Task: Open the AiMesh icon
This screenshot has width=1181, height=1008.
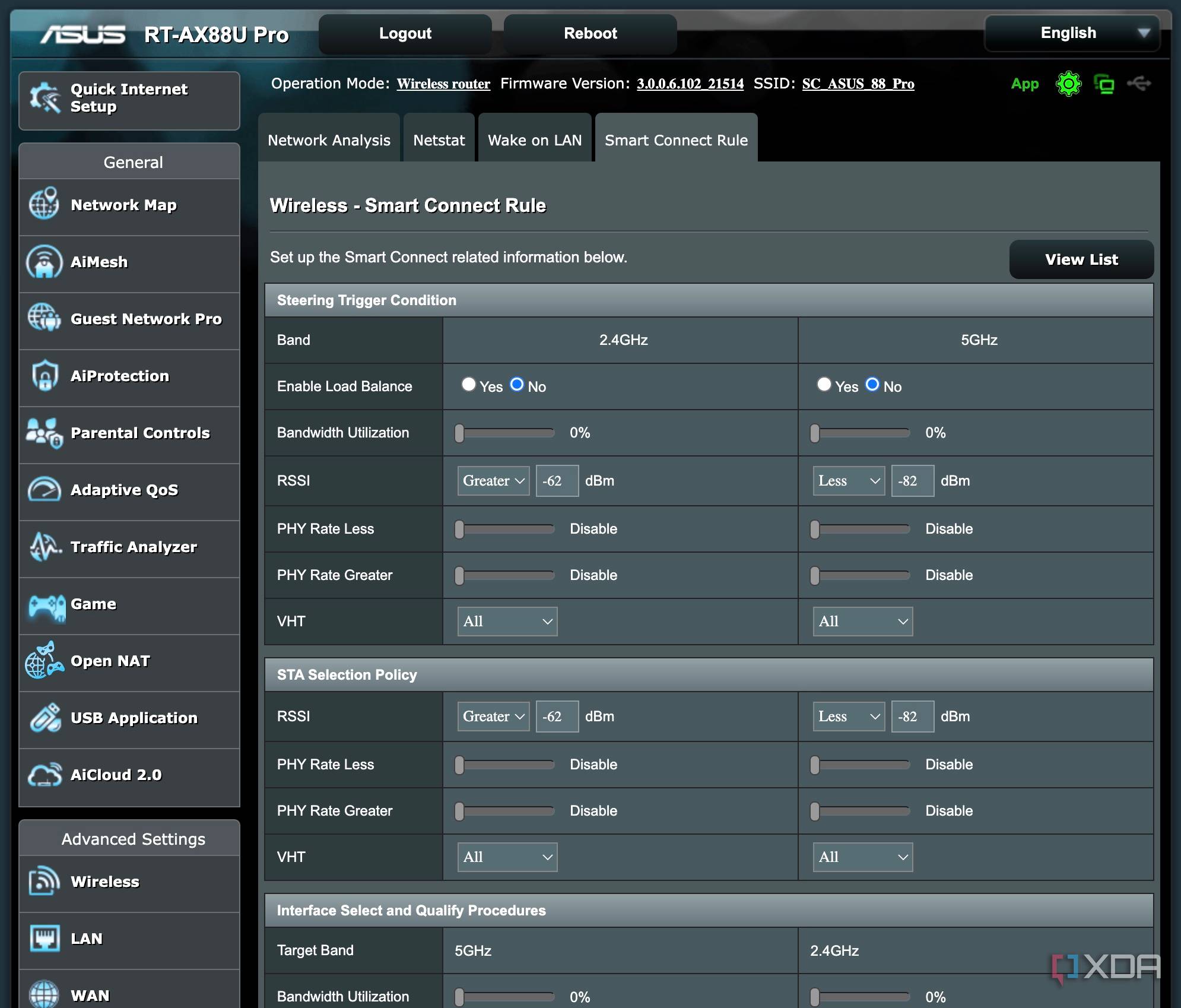Action: click(44, 262)
